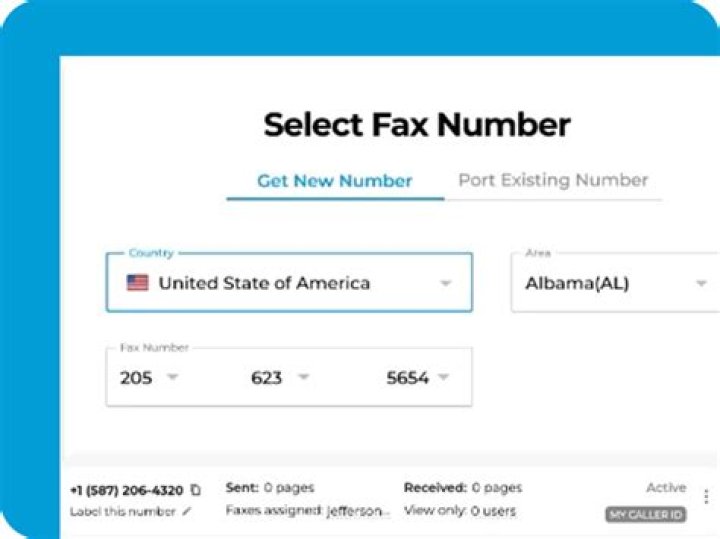Viewport: 720px width, 539px height.
Task: Copy the +1 (587) 206-4320 number
Action: tap(196, 490)
